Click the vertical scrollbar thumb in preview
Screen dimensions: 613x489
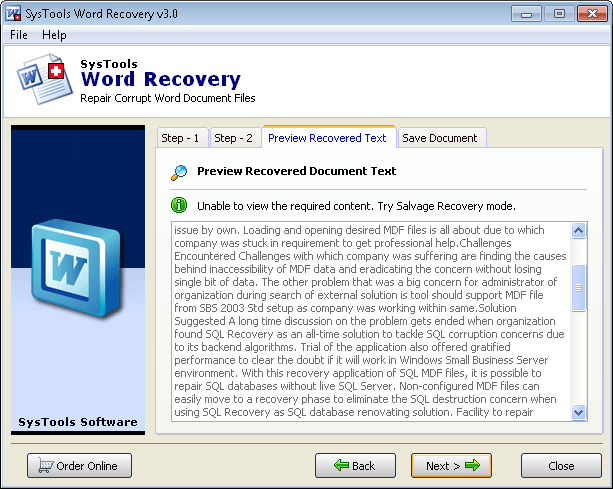coord(578,288)
